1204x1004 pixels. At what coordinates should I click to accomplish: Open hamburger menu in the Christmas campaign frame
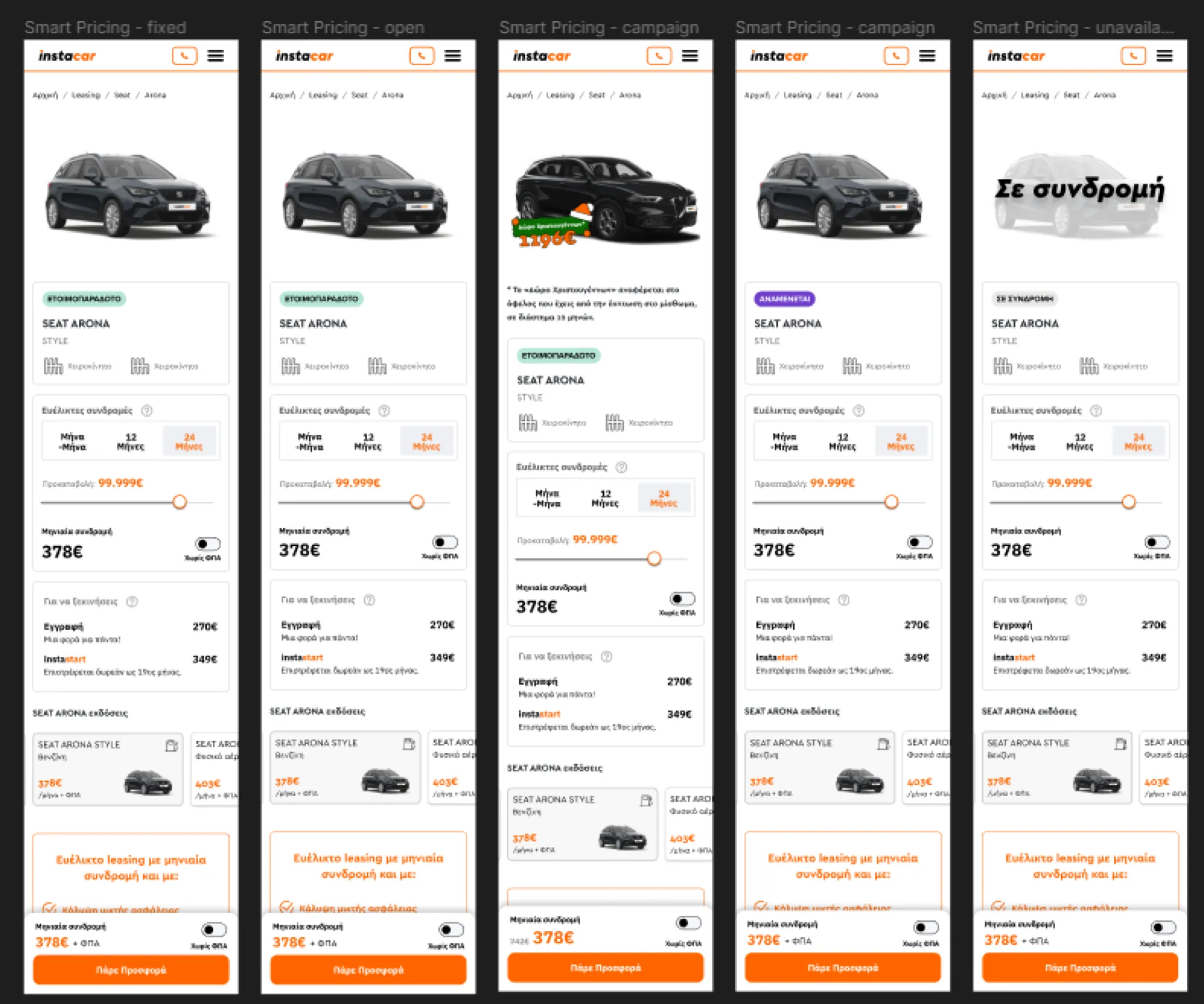point(690,56)
